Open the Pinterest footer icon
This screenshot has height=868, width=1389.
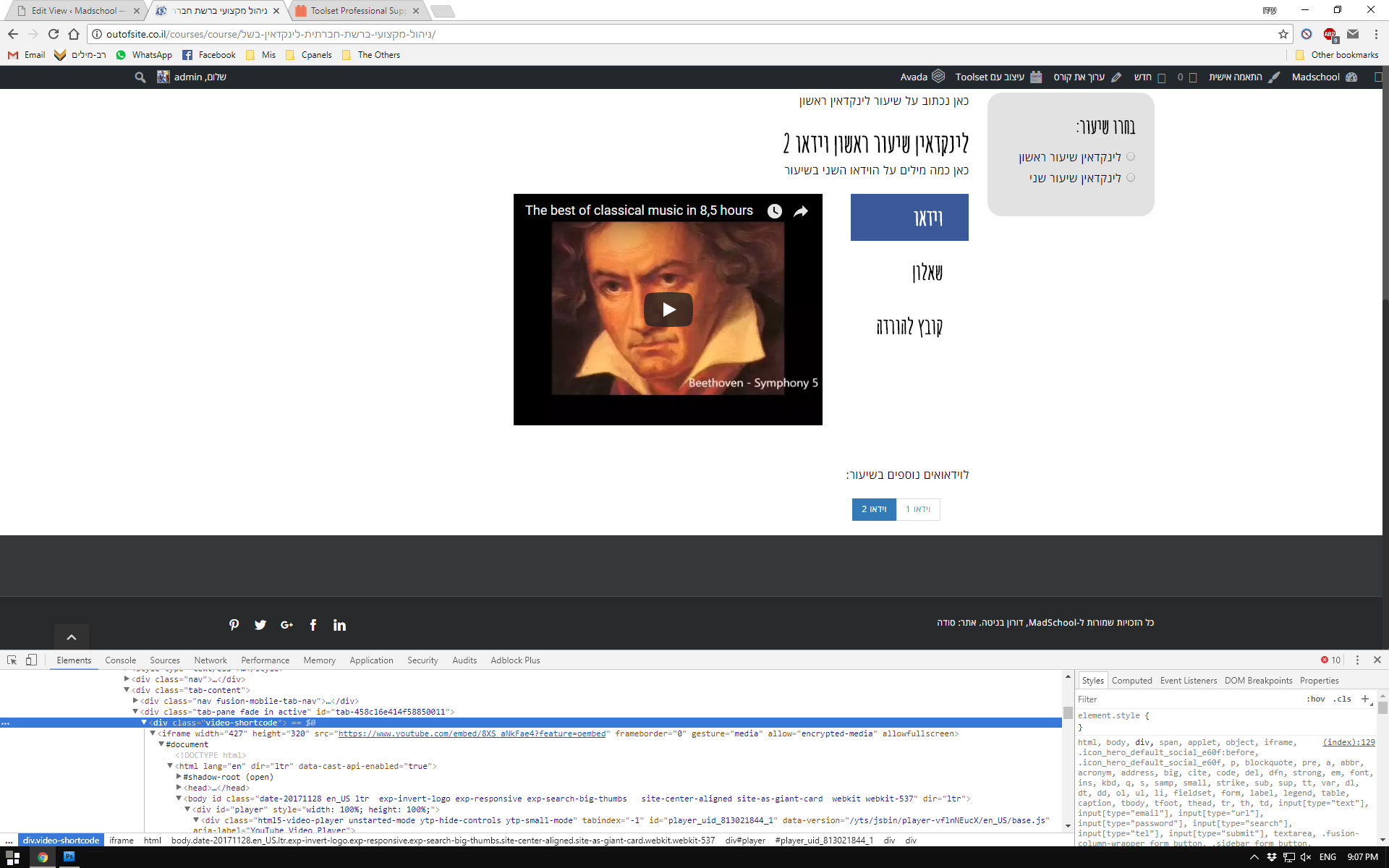[x=234, y=625]
